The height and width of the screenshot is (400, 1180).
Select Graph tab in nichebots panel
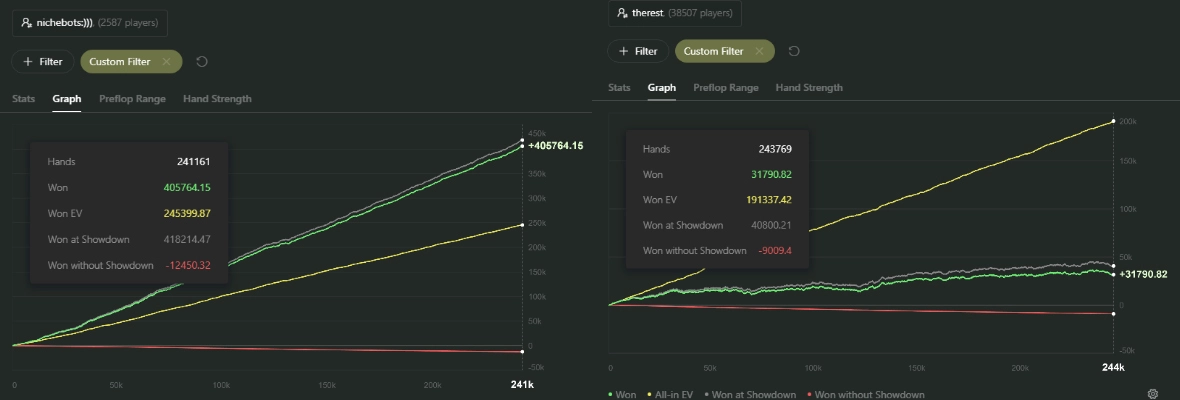pos(67,98)
